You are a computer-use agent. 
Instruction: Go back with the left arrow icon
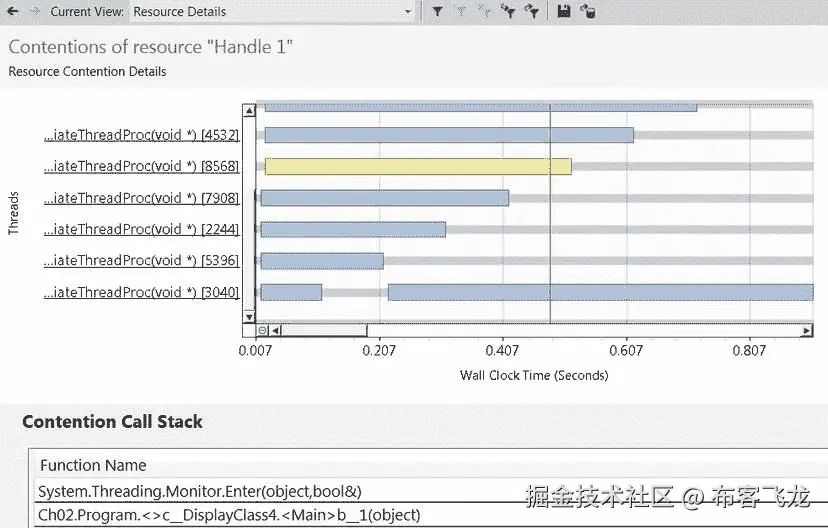(x=13, y=11)
